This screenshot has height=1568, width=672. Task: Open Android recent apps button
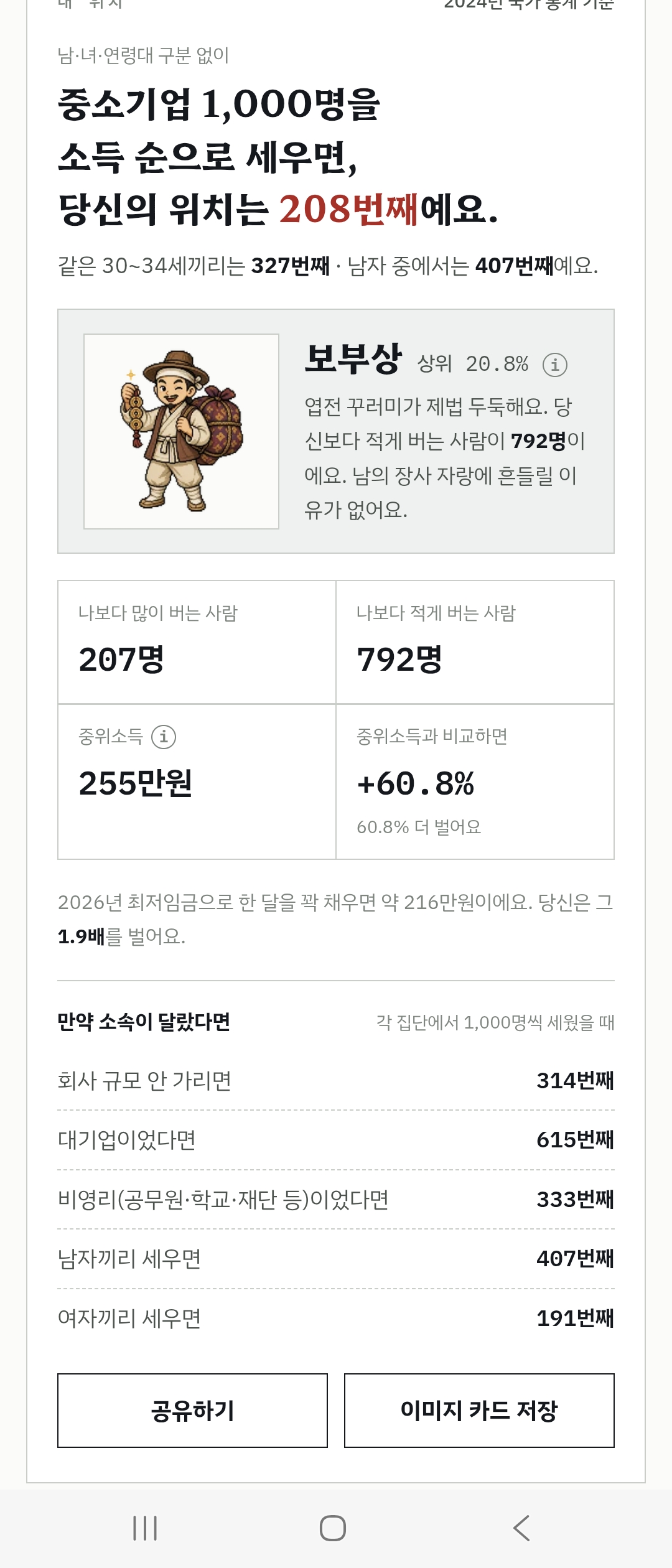tap(145, 1528)
